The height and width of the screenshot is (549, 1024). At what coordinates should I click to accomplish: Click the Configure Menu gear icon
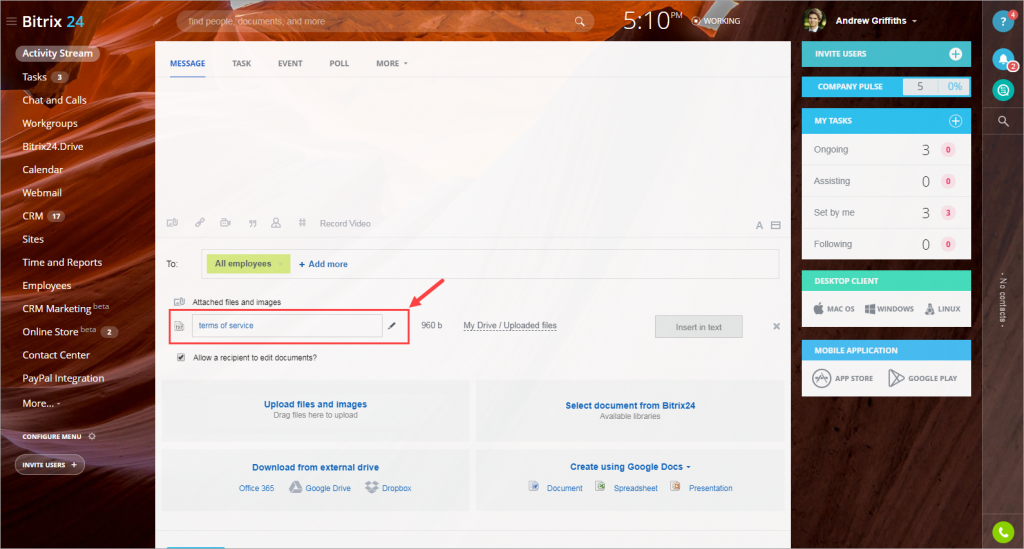click(92, 436)
